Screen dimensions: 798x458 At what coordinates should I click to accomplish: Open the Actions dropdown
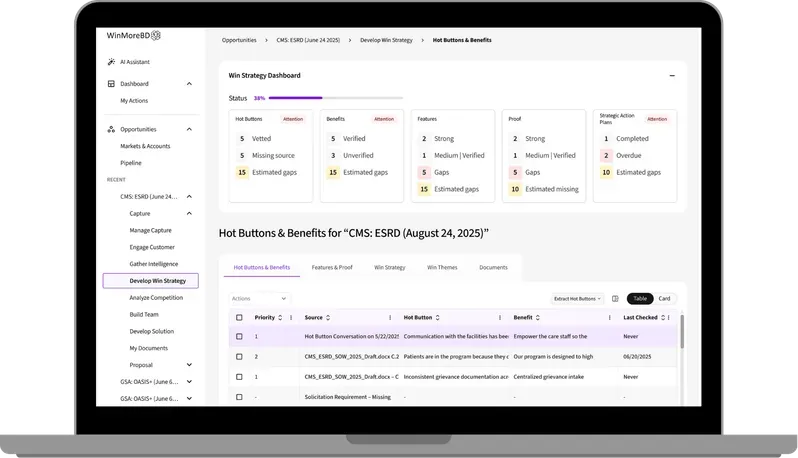259,299
